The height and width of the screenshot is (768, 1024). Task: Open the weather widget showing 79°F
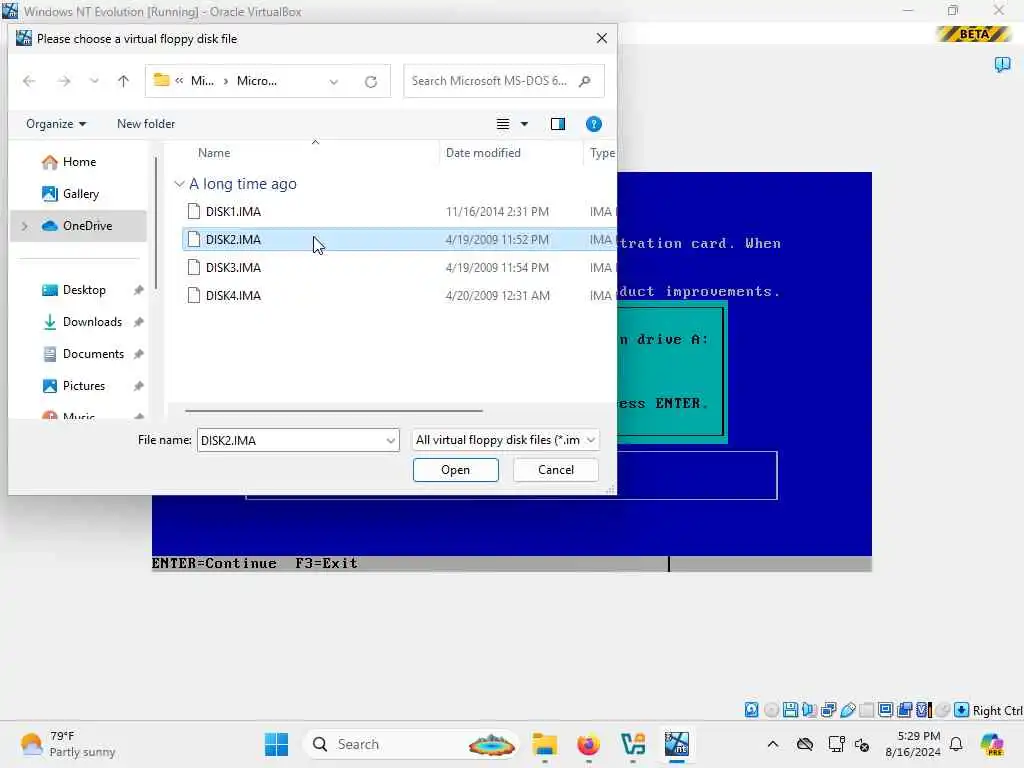[67, 744]
